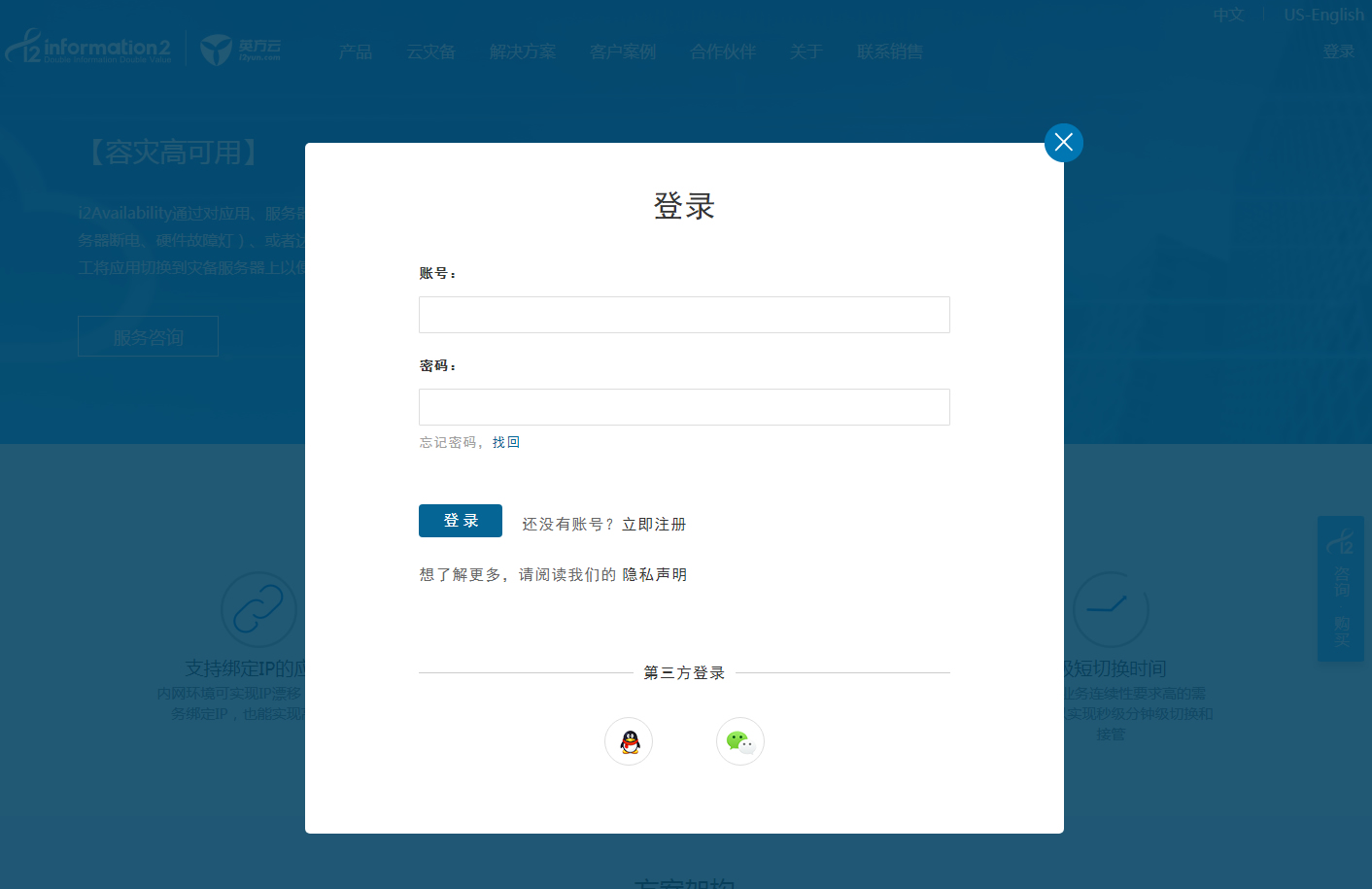Focus the 密码 input field
The height and width of the screenshot is (889, 1372).
684,407
